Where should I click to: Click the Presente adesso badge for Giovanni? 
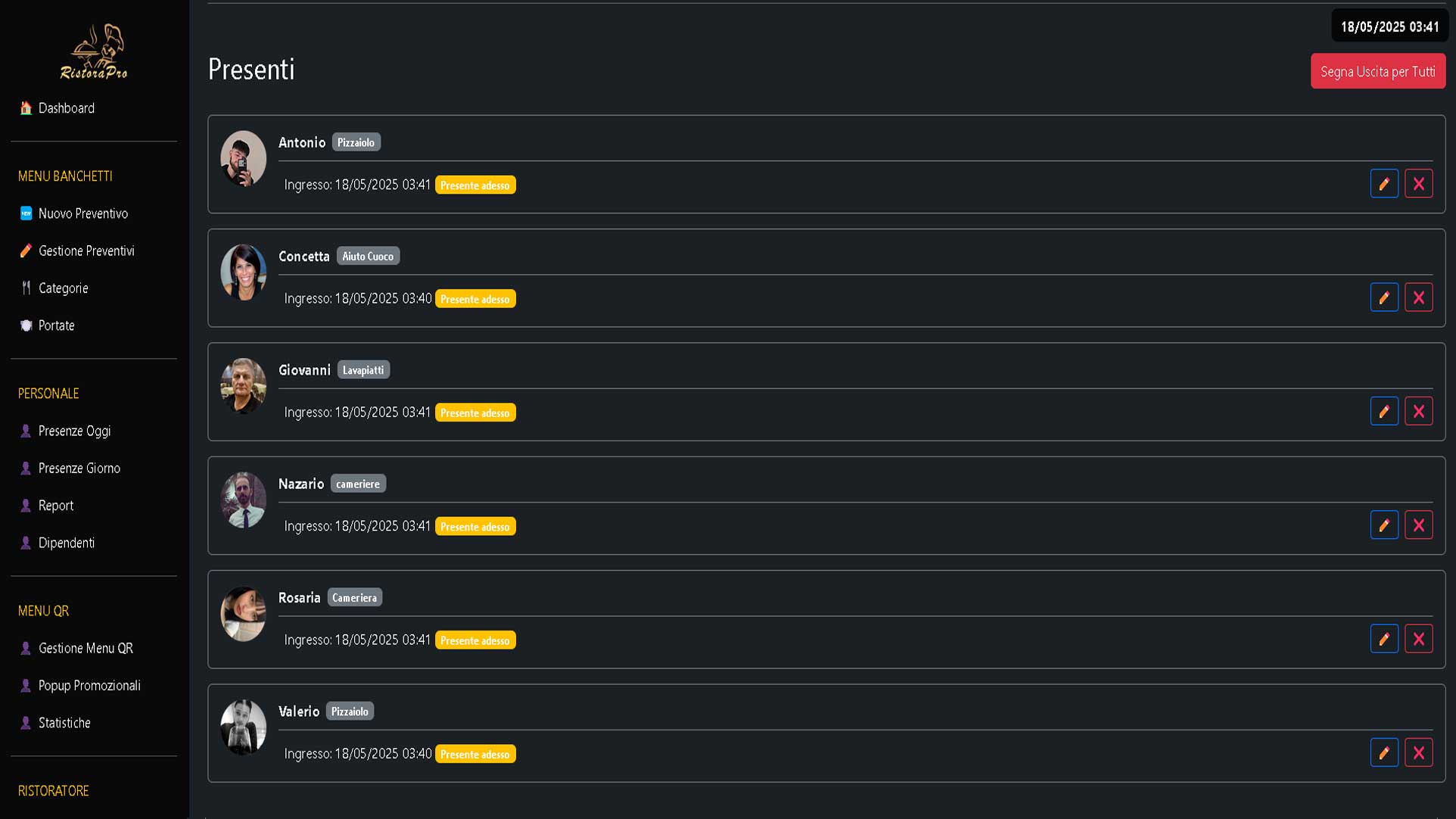click(x=475, y=413)
